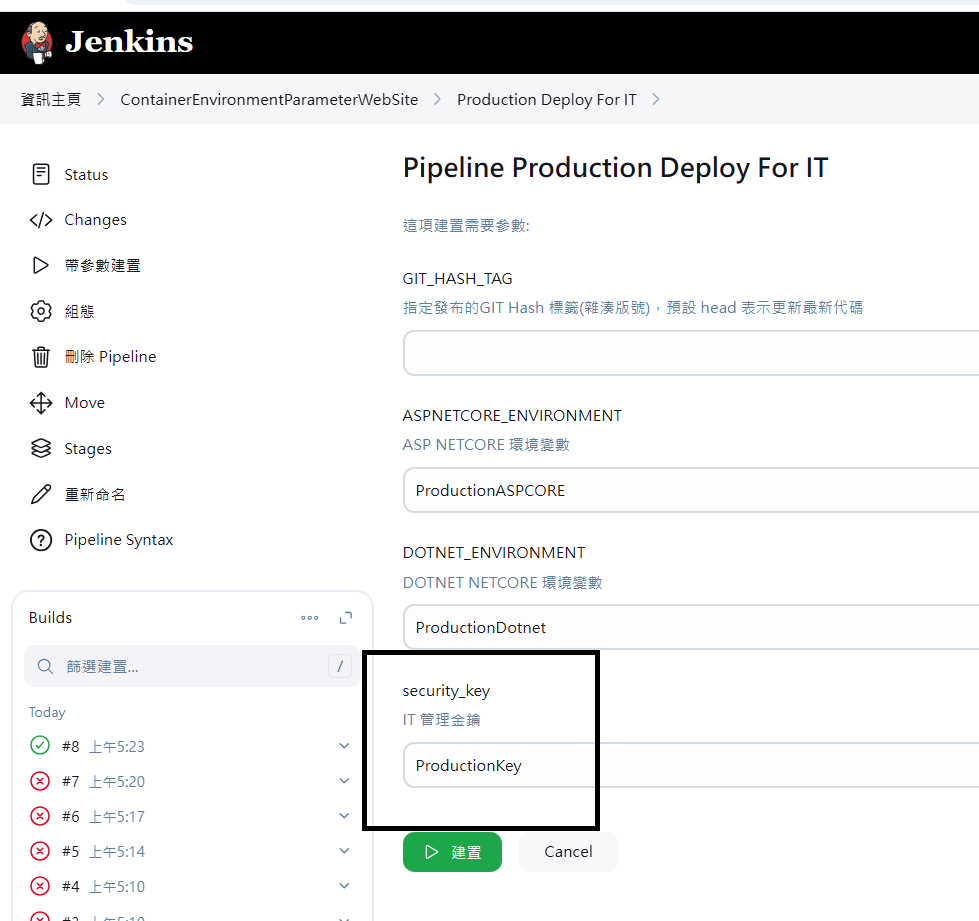The image size is (979, 921).
Task: Click red failed icon for build #4
Action: tap(40, 885)
